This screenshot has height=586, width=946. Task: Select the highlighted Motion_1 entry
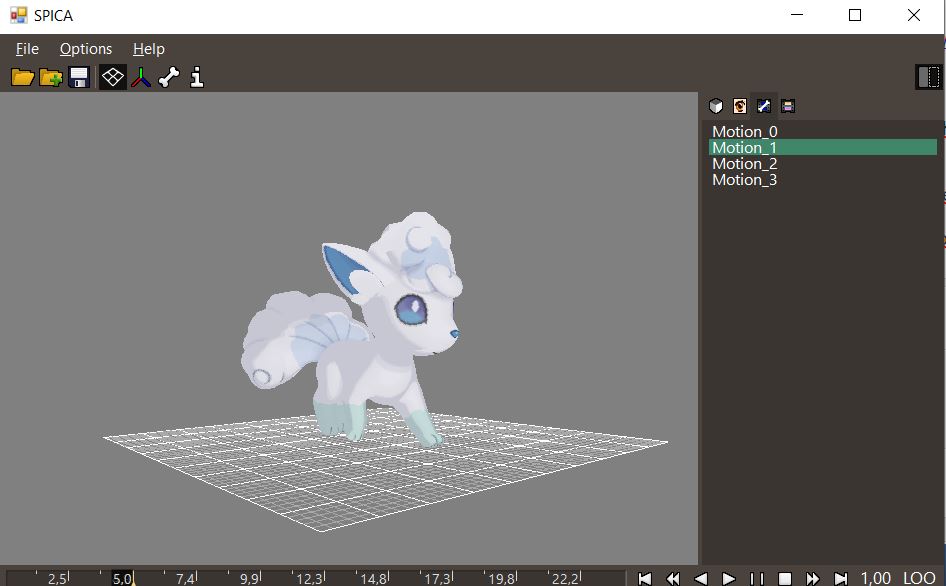click(823, 147)
